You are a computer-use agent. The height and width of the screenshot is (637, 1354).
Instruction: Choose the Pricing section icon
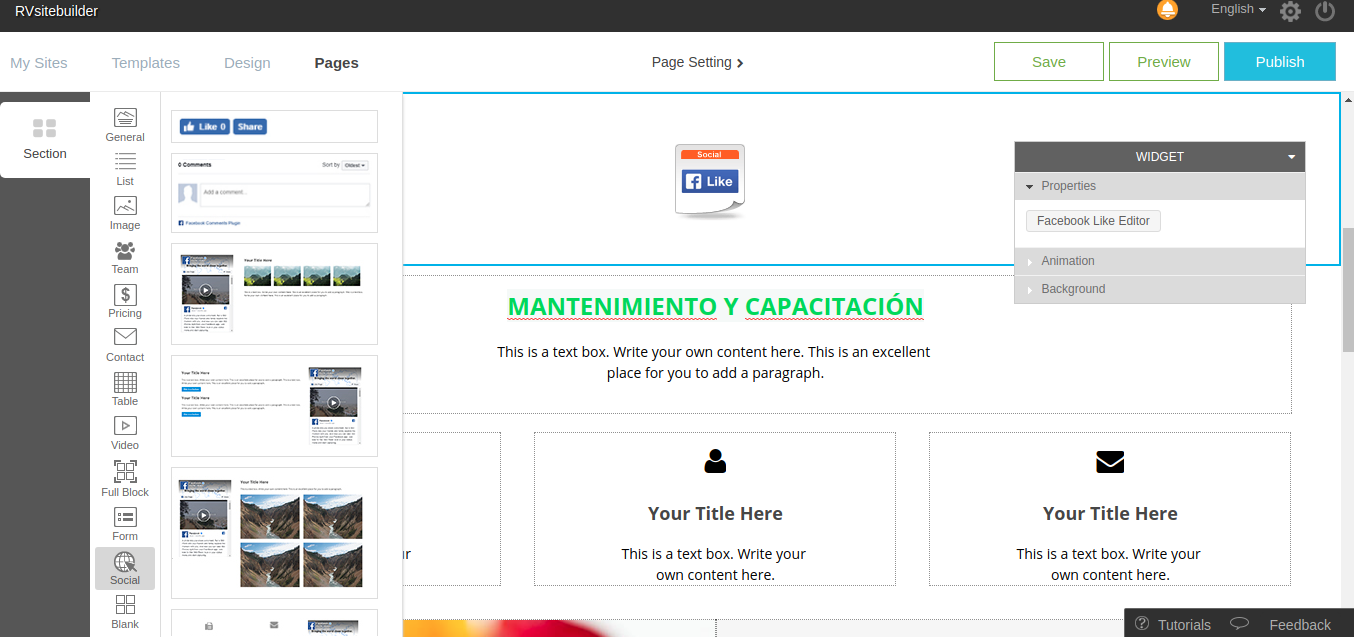click(125, 300)
